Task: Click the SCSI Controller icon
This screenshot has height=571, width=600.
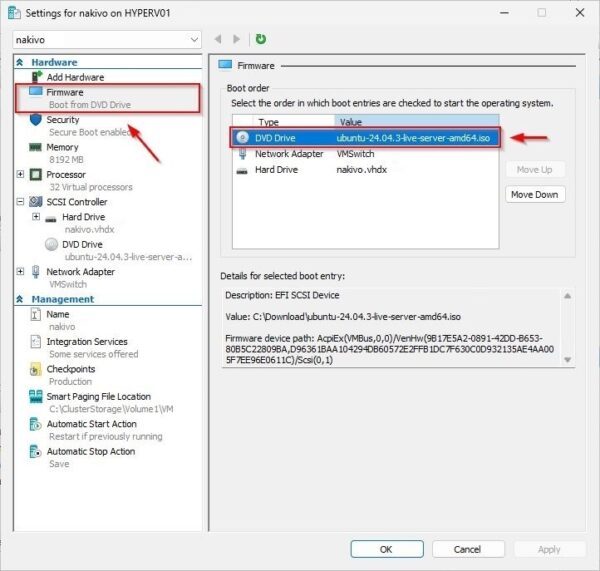Action: pos(36,202)
